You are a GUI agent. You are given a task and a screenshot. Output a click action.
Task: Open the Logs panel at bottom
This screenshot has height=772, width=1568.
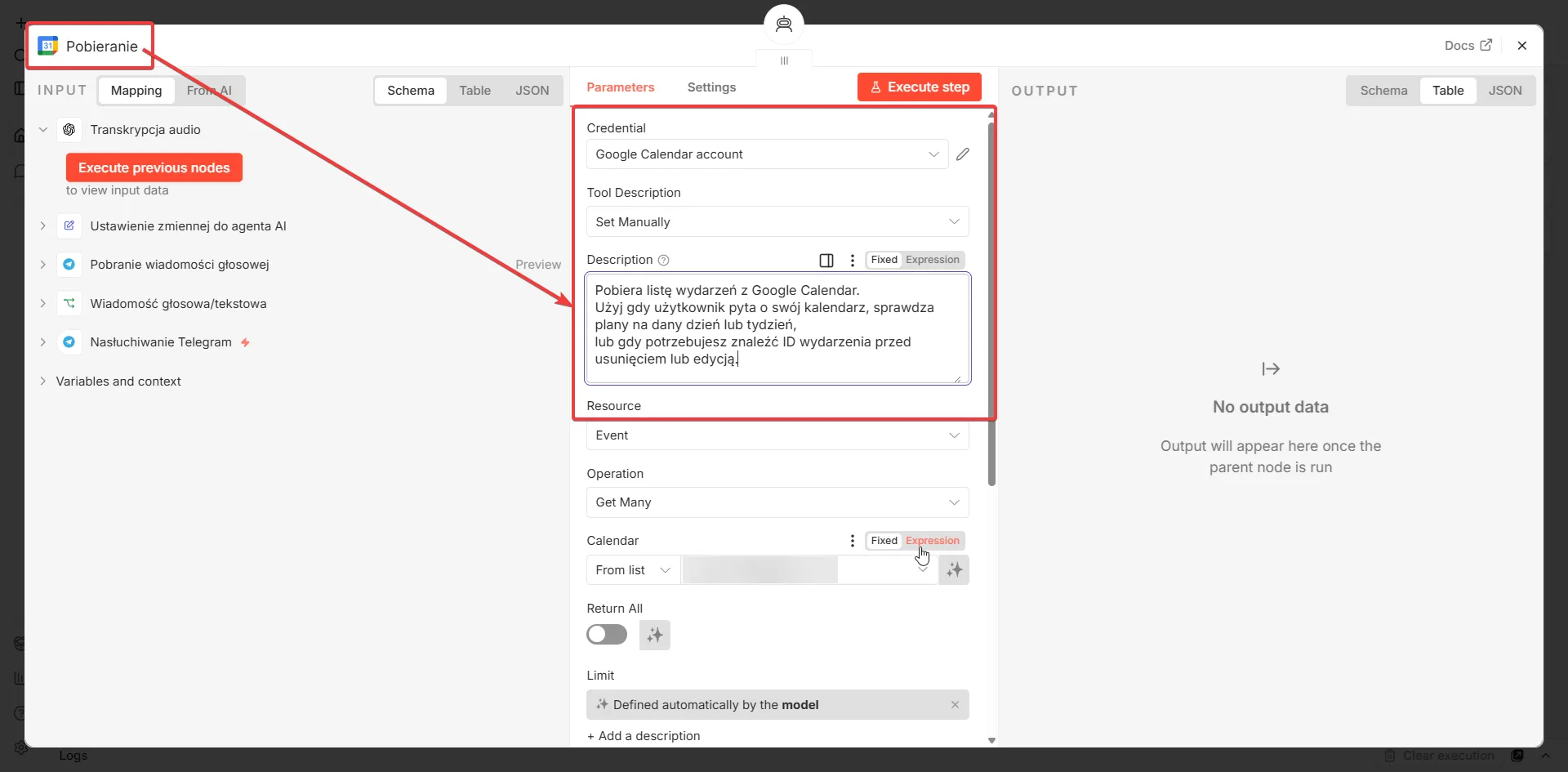73,756
